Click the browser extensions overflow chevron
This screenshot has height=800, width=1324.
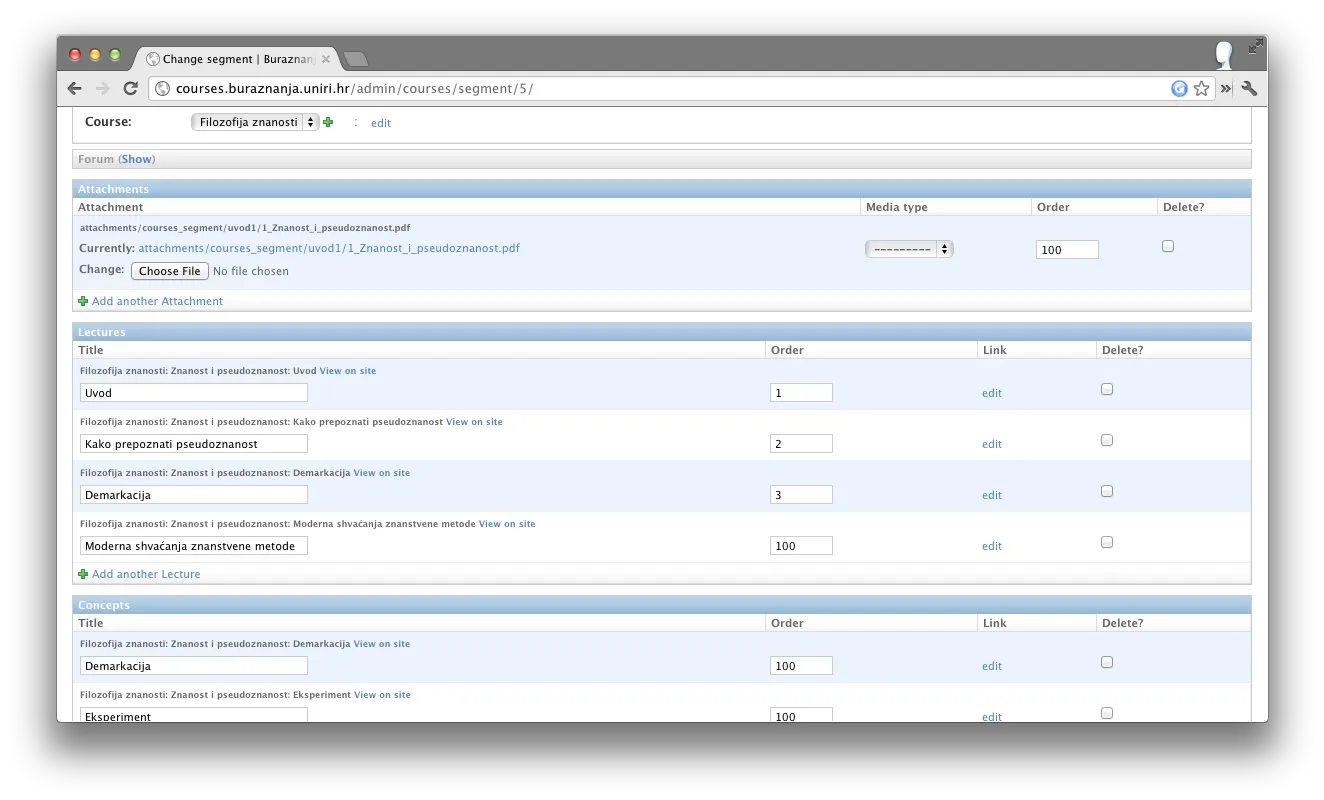click(x=1226, y=88)
